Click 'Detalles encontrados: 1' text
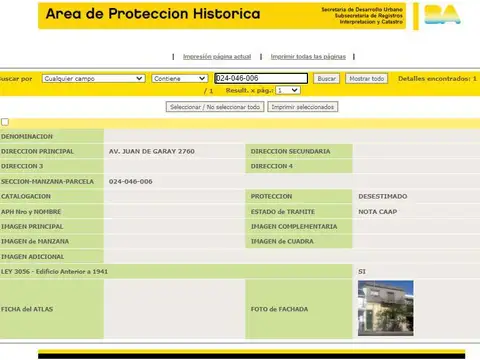 437,79
